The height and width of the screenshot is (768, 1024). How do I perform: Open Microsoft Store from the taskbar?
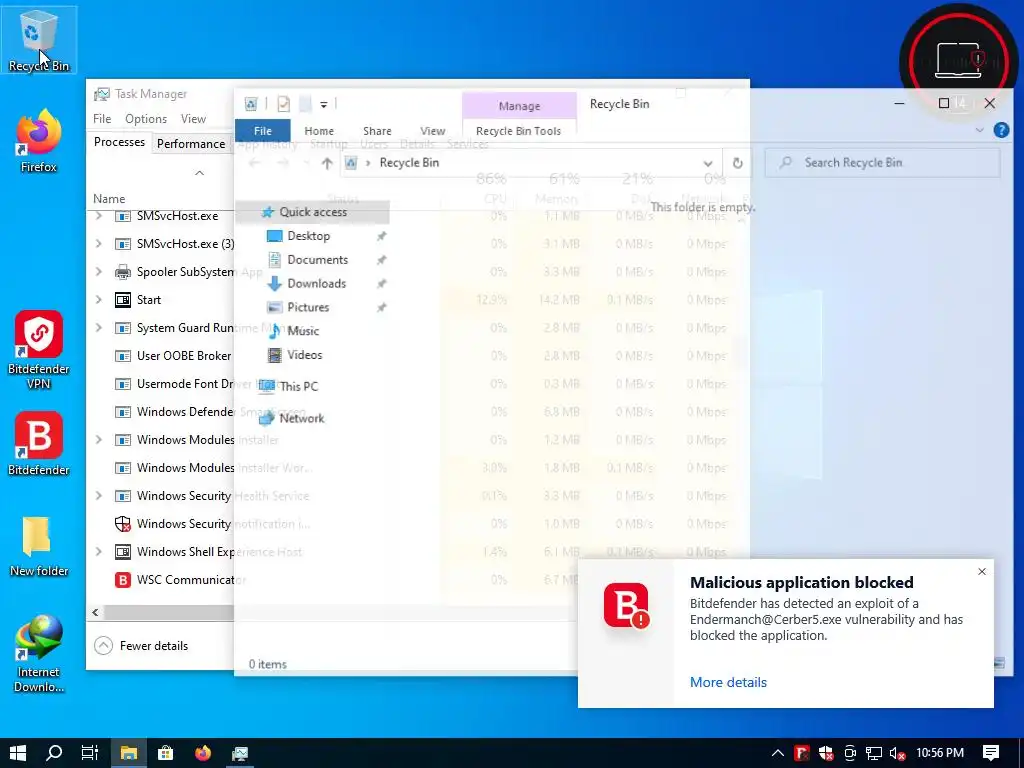pos(166,753)
